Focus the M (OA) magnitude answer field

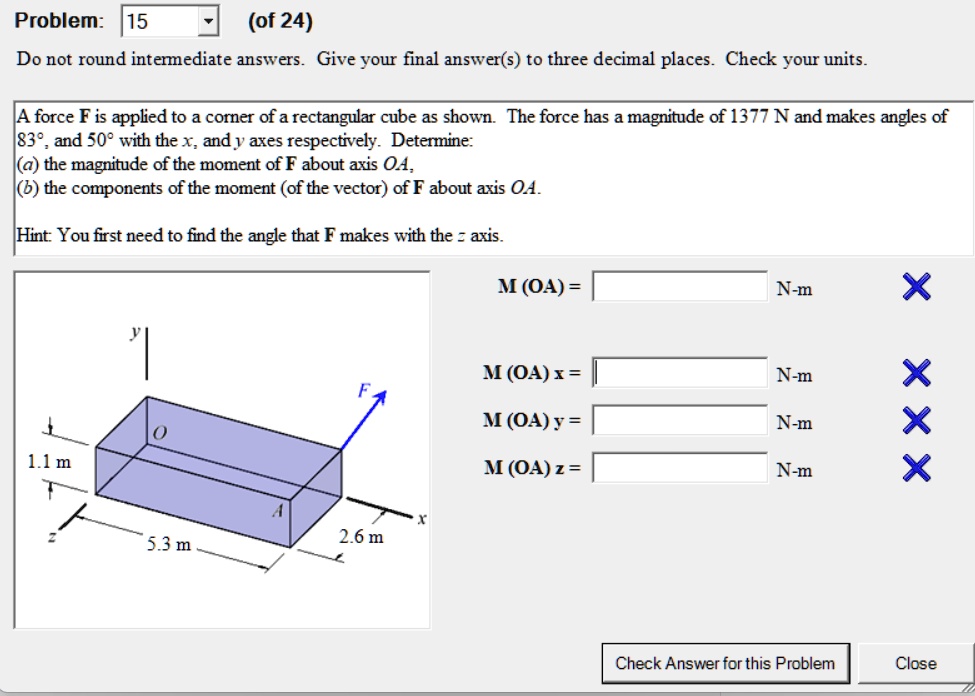680,287
